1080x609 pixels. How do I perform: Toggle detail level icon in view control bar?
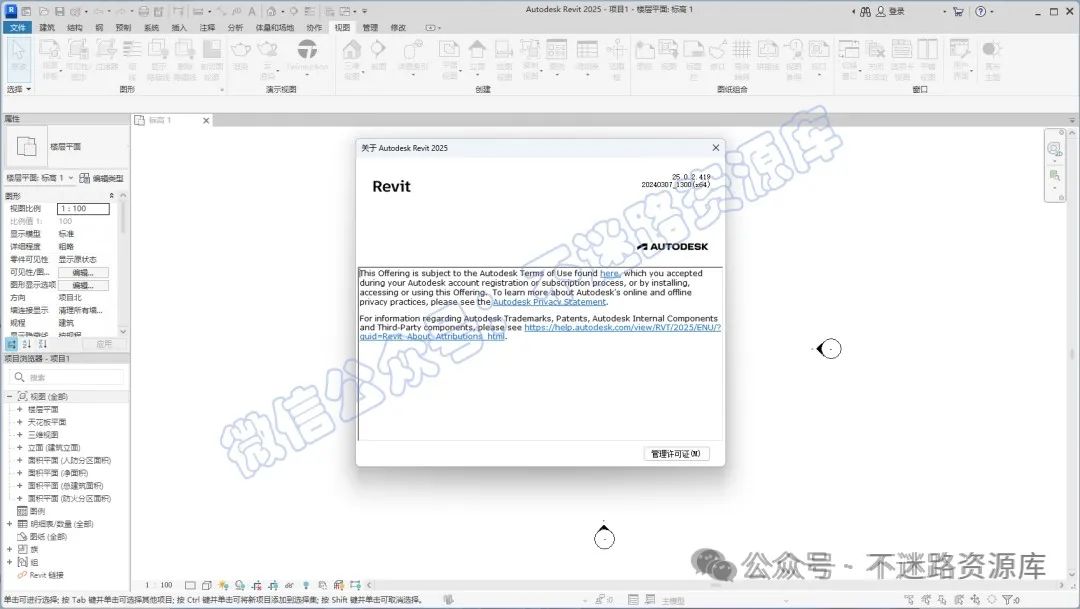tap(190, 586)
